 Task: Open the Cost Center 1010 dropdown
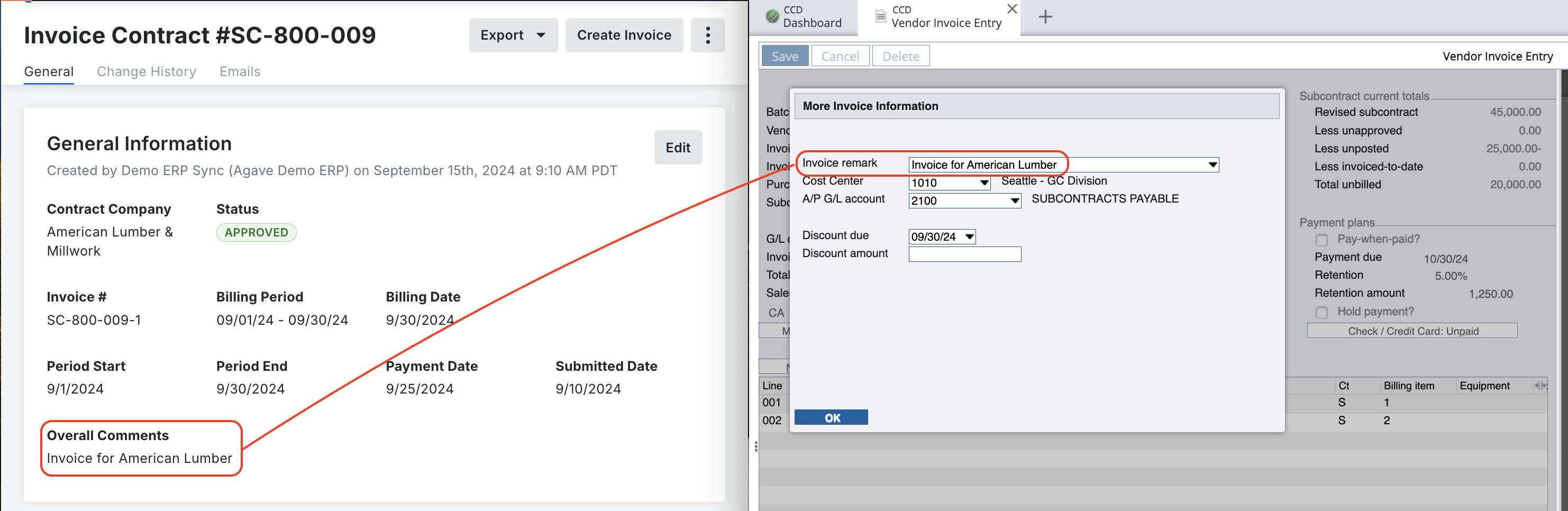[983, 183]
